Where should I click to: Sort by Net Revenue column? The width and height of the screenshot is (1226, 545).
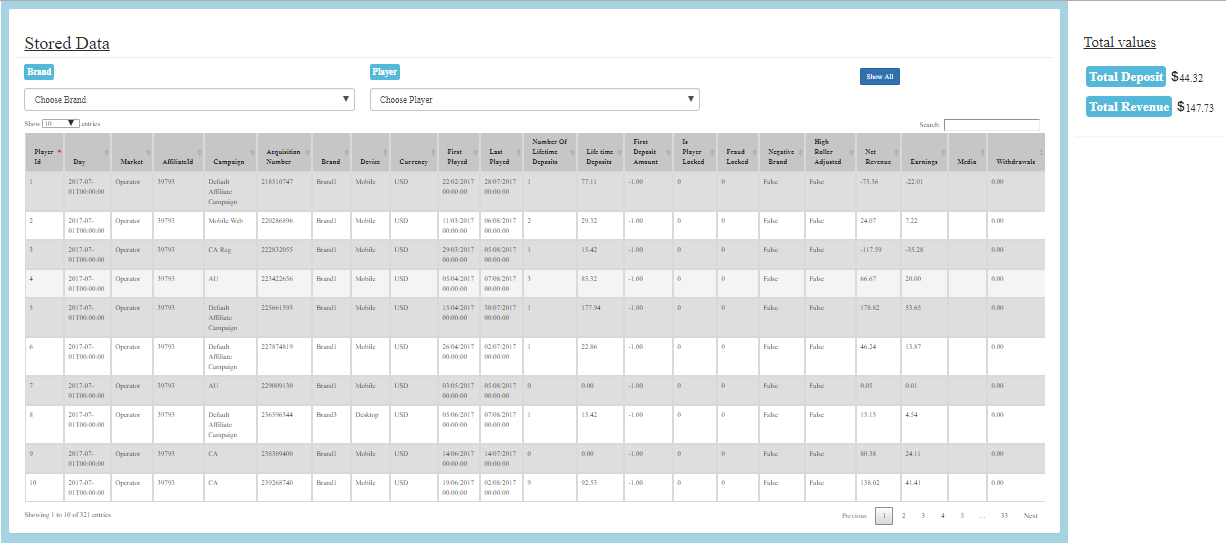(x=877, y=156)
